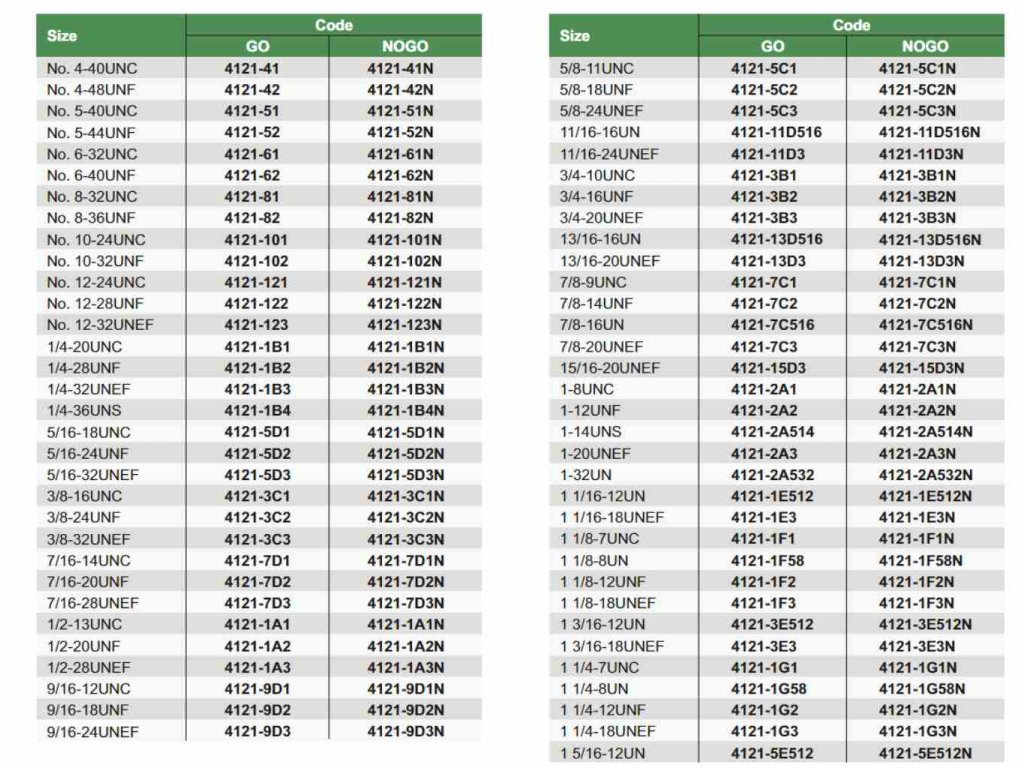Click the 1-8UNC size entry
This screenshot has height=768, width=1024.
[587, 389]
